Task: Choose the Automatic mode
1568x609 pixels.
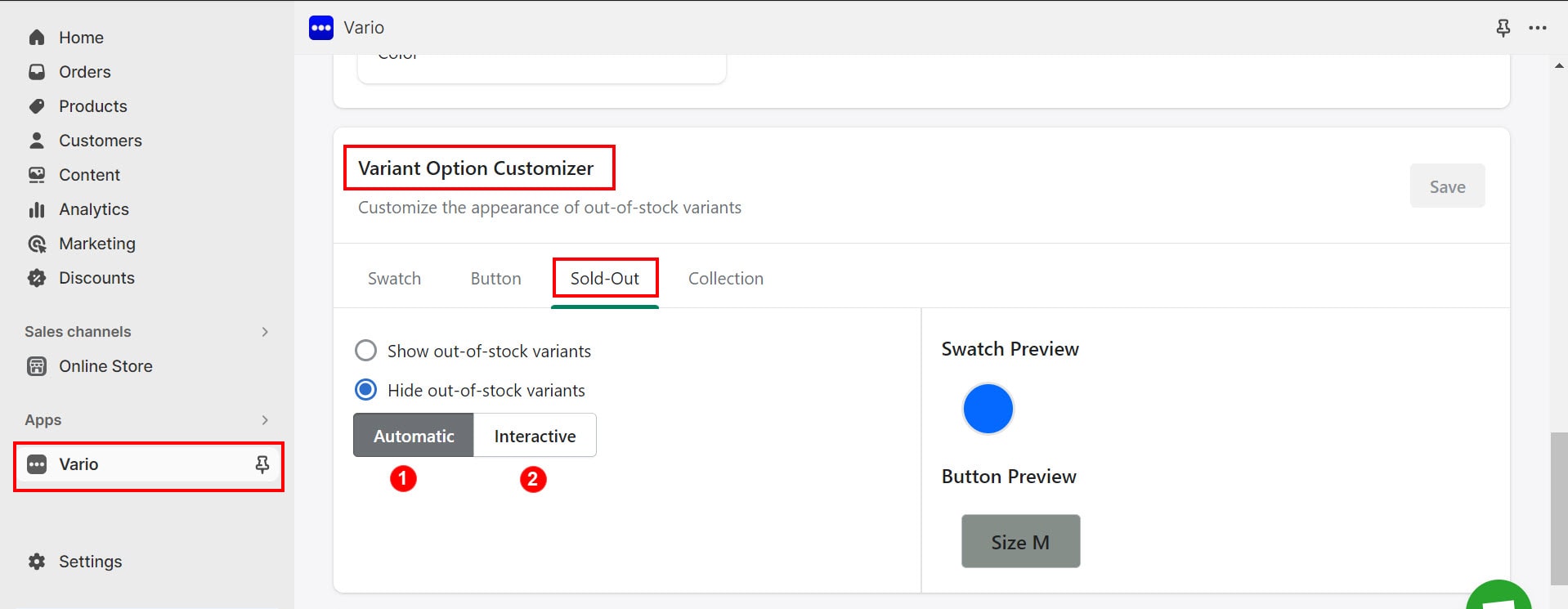Action: click(414, 435)
